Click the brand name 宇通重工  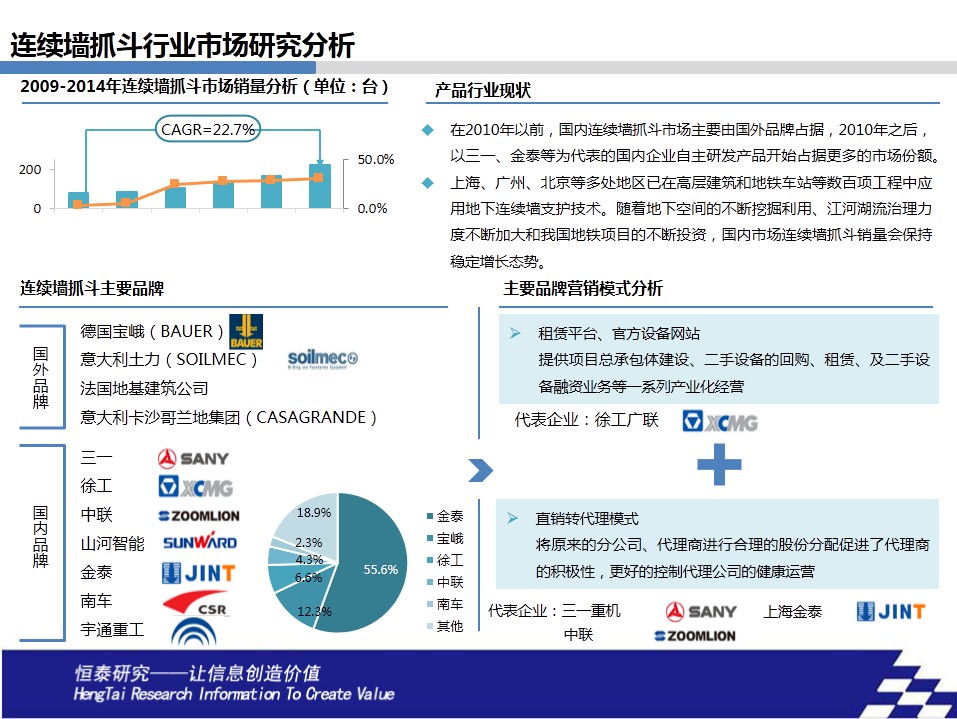coord(112,629)
